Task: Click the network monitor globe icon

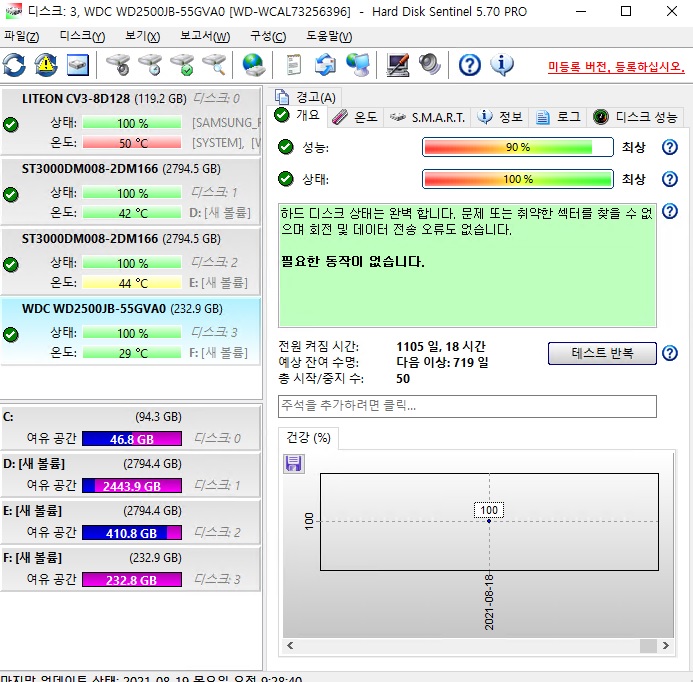Action: (358, 65)
